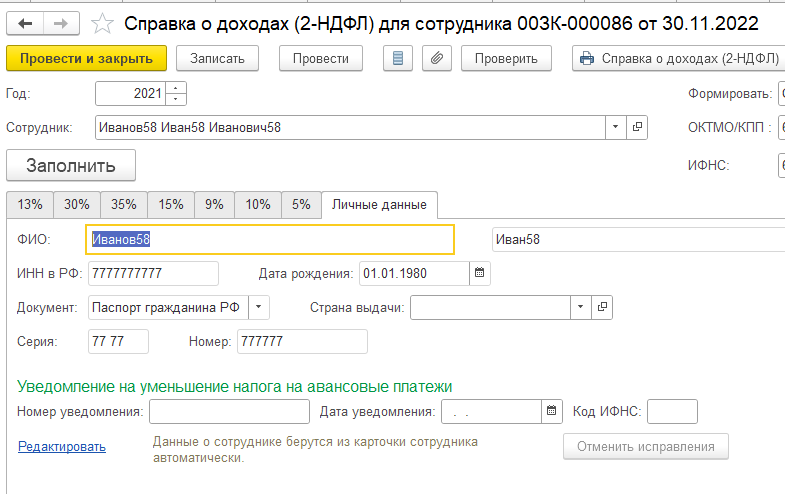Switch to the 9% tab
Viewport: 785px width, 494px height.
214,205
